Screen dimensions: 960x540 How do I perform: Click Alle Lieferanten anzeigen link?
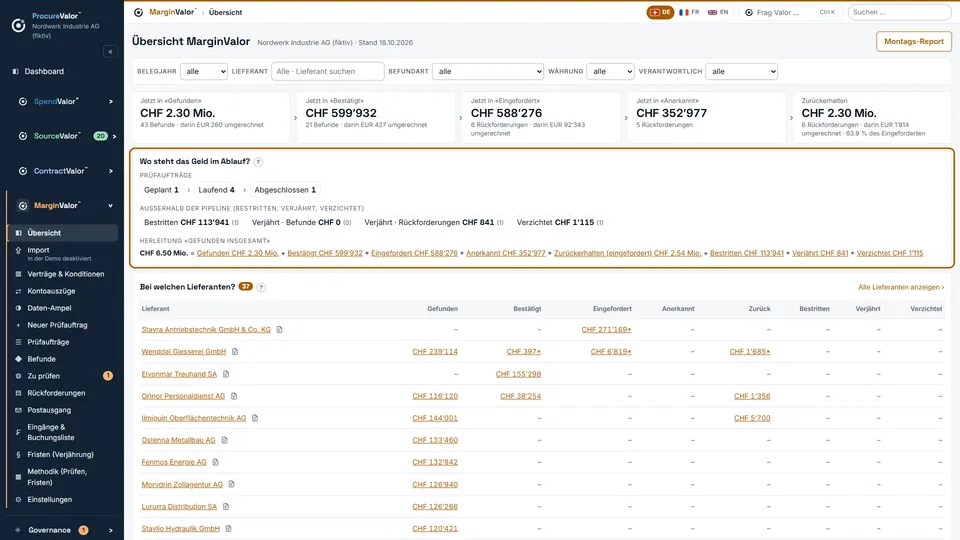(901, 287)
